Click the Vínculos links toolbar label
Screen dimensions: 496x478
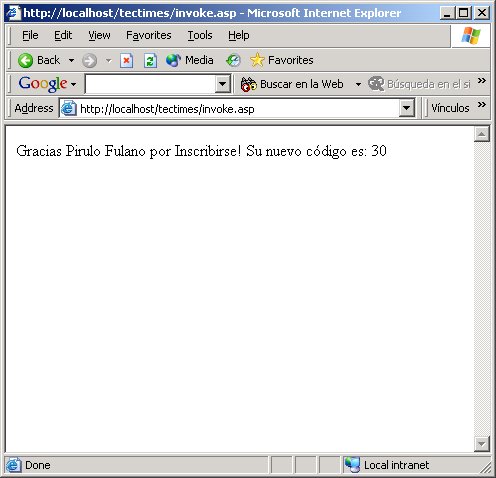click(450, 108)
